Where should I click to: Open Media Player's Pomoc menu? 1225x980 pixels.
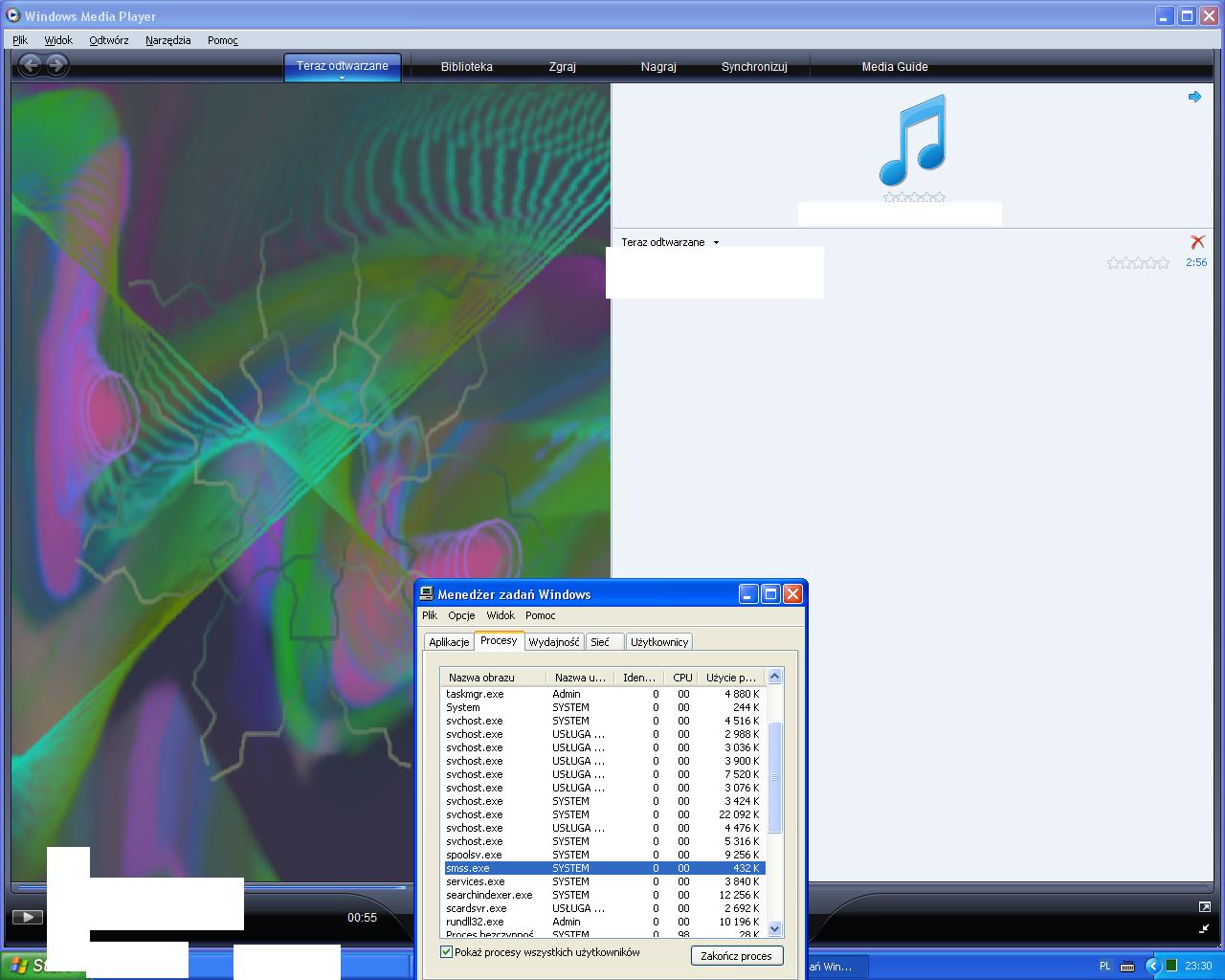coord(223,40)
